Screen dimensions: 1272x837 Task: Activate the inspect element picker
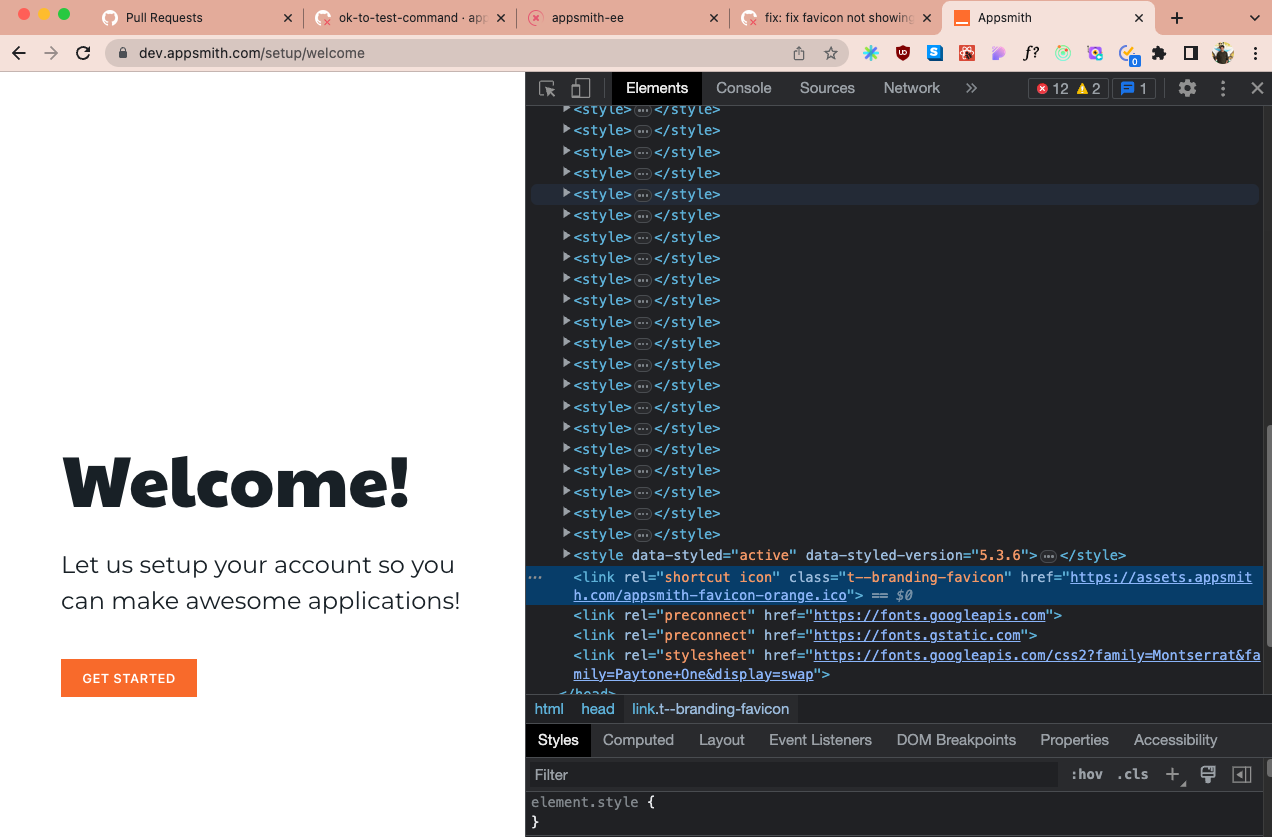click(x=547, y=88)
